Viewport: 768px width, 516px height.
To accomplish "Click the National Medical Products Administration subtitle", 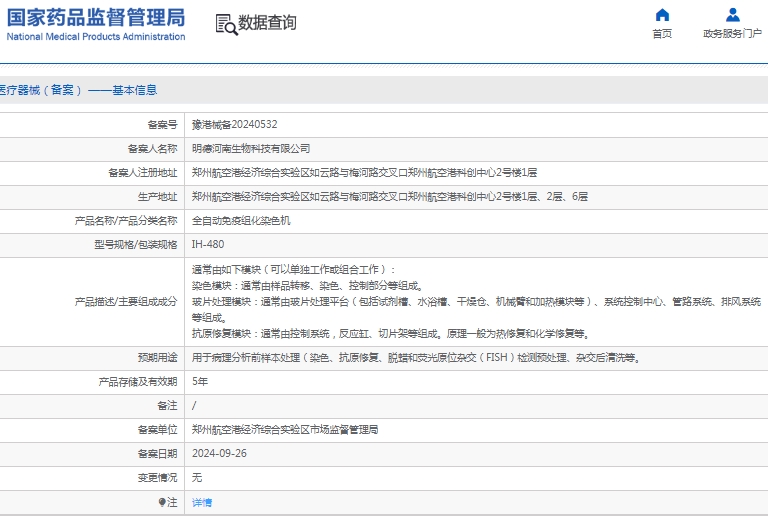I will pyautogui.click(x=96, y=37).
